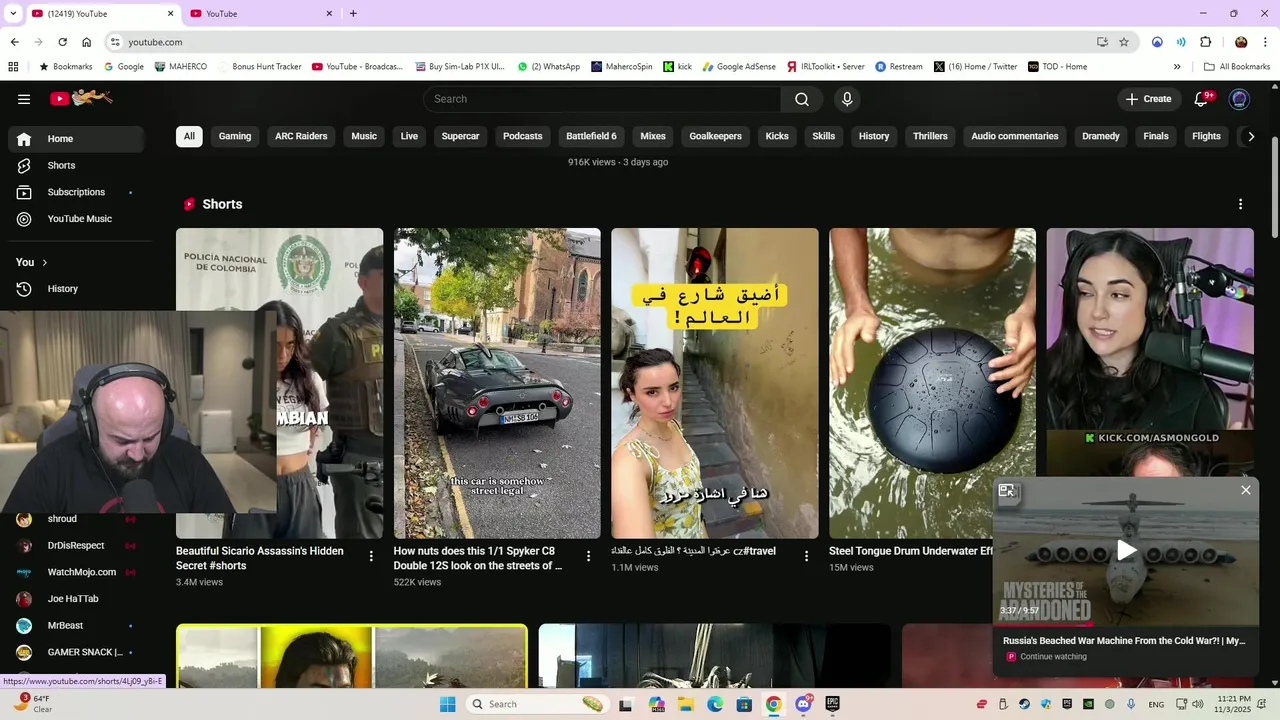1280x720 pixels.
Task: Open the Restream bookmark
Action: coord(899,67)
